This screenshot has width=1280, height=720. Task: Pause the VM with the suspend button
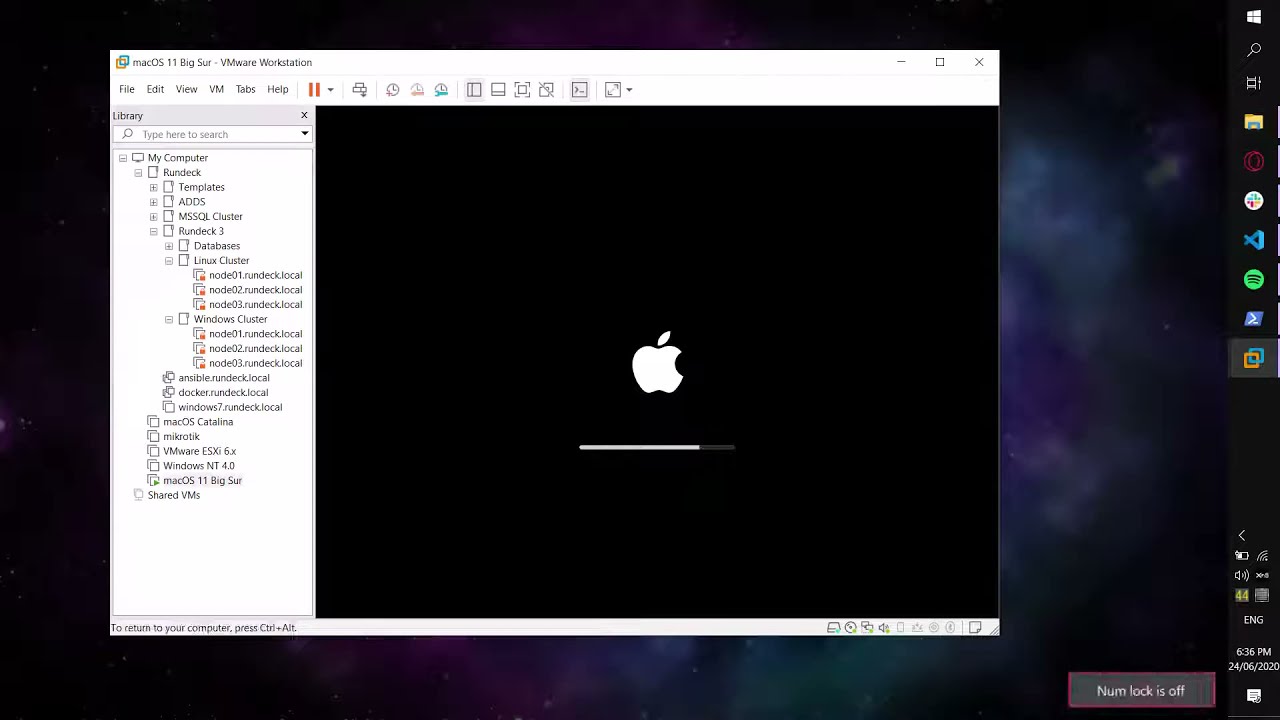click(314, 90)
